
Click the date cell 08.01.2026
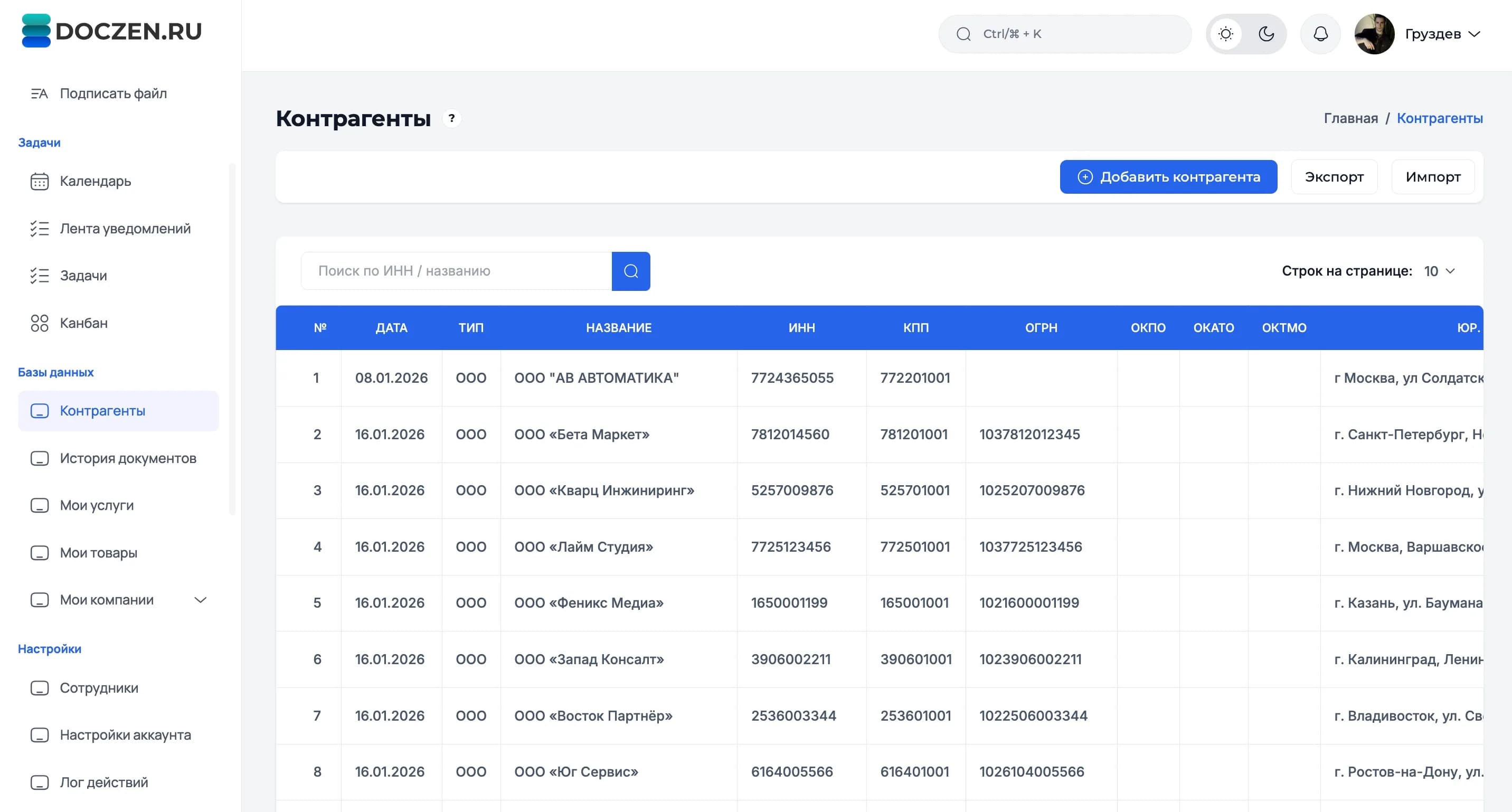(x=391, y=378)
